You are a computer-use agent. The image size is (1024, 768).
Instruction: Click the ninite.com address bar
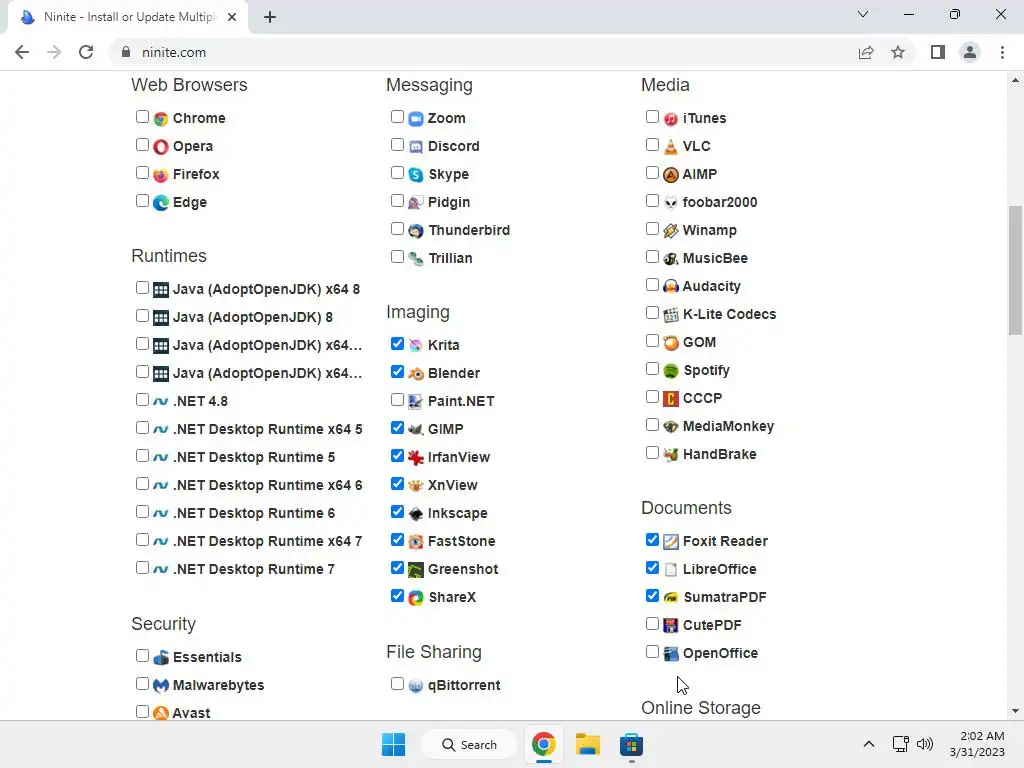click(x=483, y=52)
